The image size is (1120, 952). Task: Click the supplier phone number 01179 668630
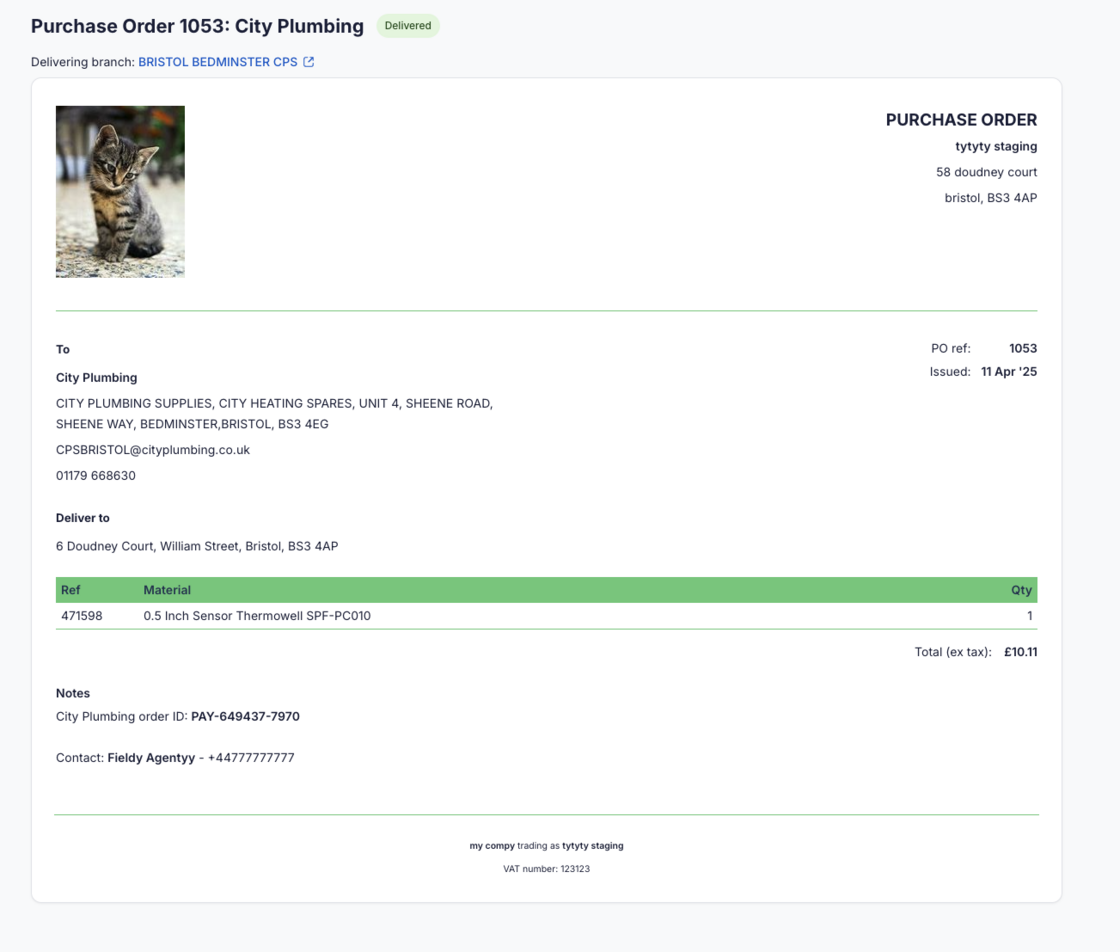[96, 476]
